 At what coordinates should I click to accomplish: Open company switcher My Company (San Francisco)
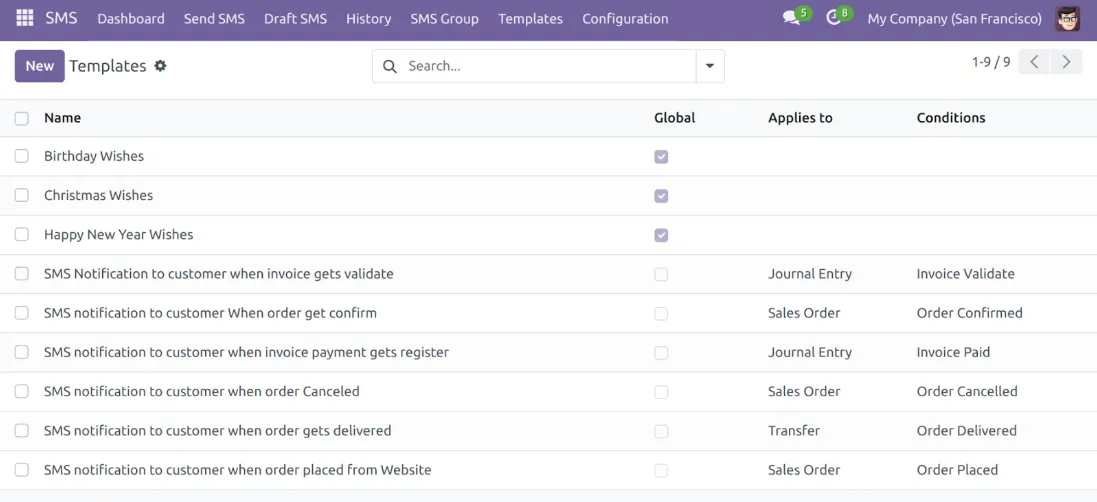[x=954, y=19]
